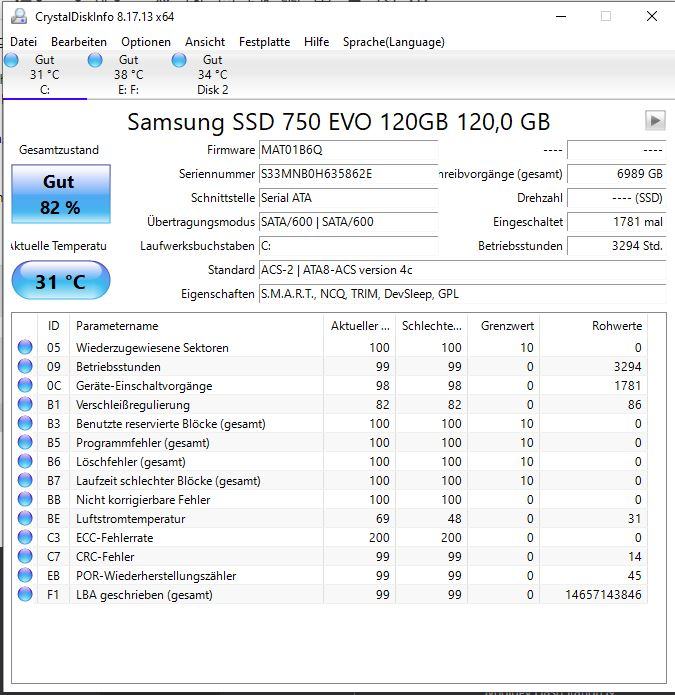This screenshot has height=695, width=675.
Task: Click status icon of ECC-Fehlerrate row
Action: pyautogui.click(x=25, y=538)
